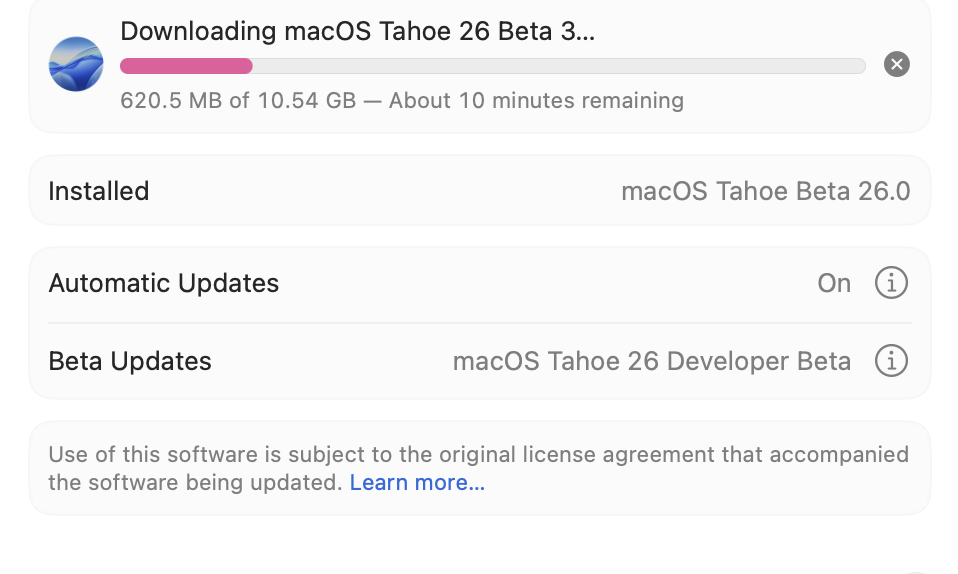Click the macOS Tahoe Beta 26.0 version text
Screen dimensions: 958x574
coord(765,191)
